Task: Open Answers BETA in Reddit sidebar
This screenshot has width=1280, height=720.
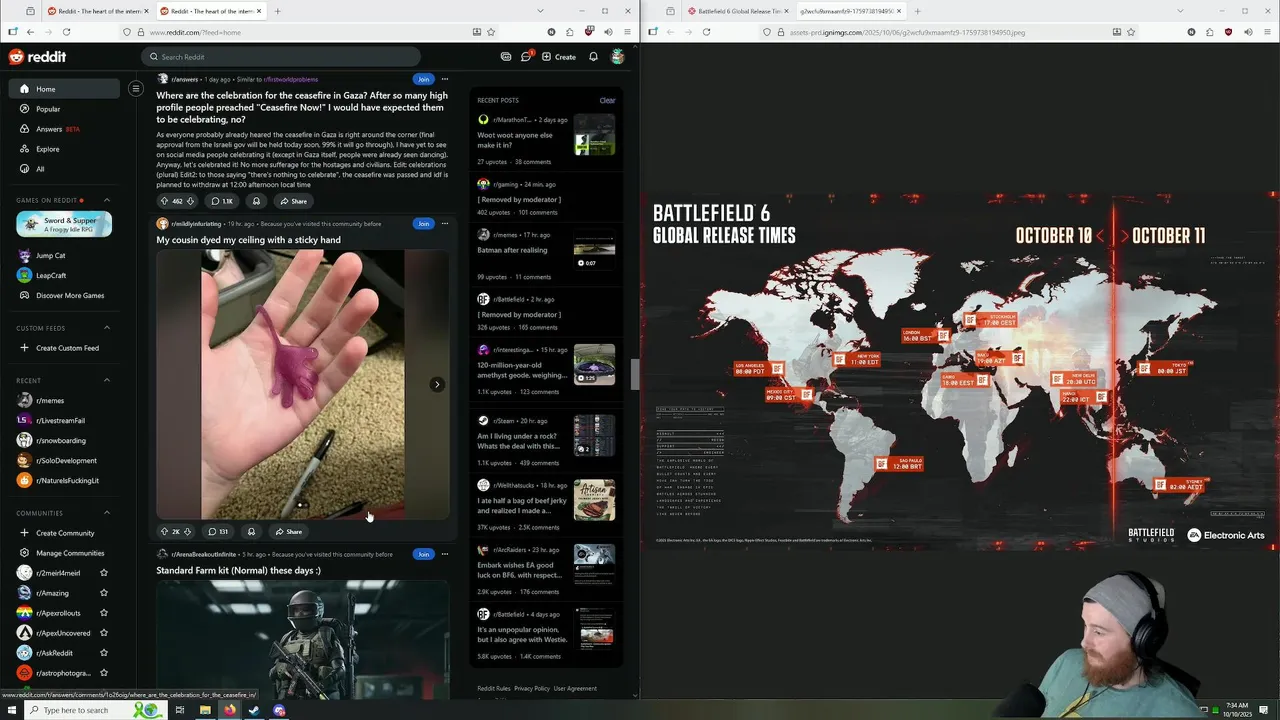Action: coord(64,129)
